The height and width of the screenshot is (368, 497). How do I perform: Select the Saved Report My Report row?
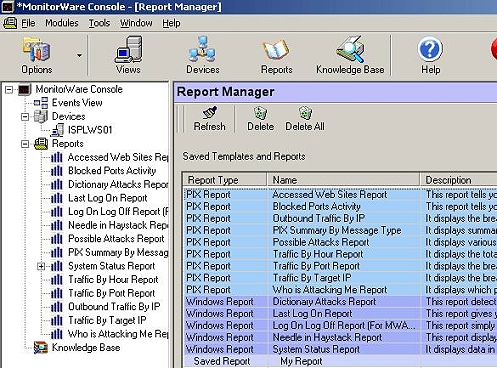339,361
